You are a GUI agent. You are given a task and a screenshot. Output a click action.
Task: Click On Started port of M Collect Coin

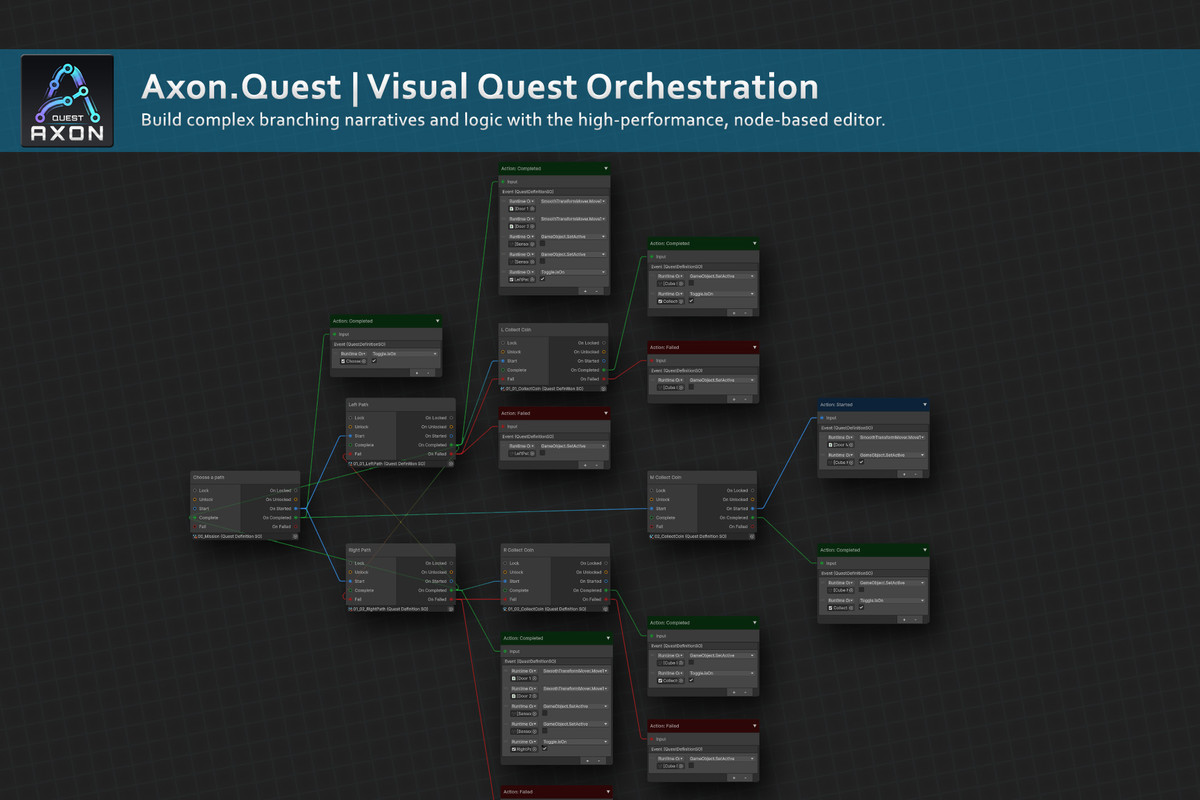(753, 508)
